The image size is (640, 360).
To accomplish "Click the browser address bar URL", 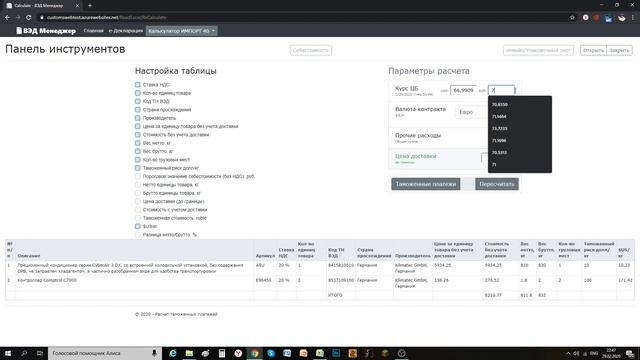I will coord(106,18).
